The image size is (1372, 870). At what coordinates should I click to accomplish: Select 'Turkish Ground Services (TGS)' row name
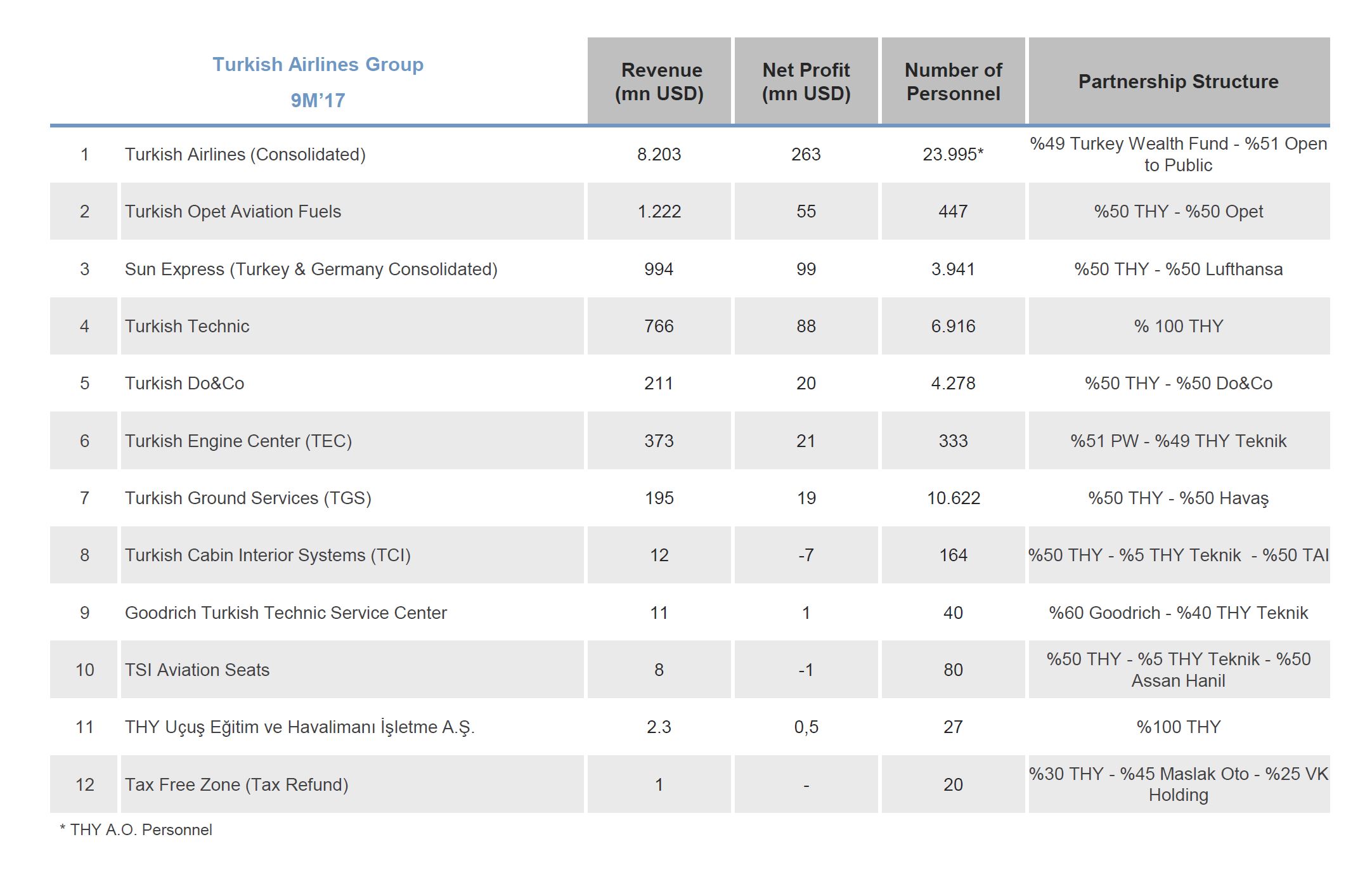[248, 498]
